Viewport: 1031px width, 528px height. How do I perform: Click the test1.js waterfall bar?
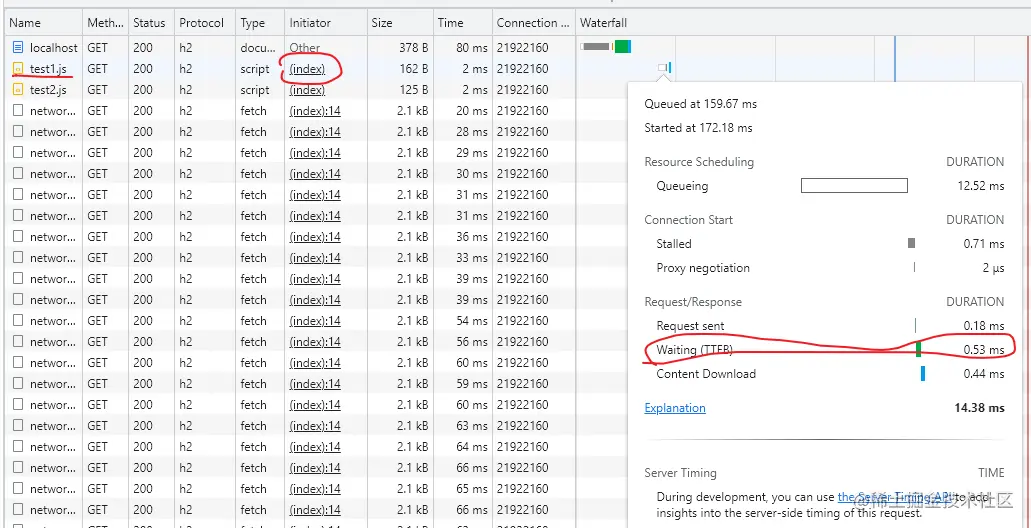tap(665, 67)
